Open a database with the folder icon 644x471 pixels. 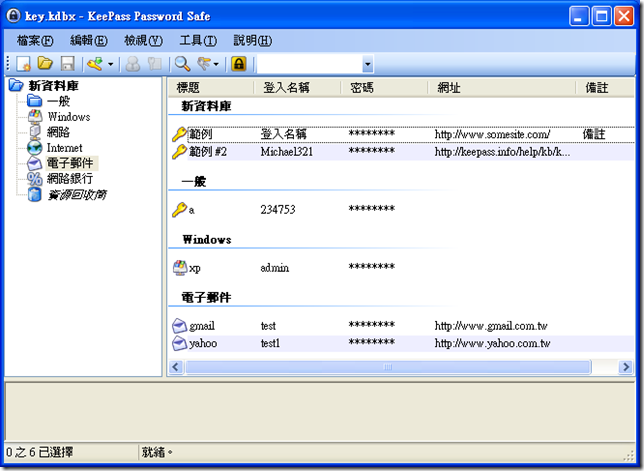pyautogui.click(x=45, y=64)
